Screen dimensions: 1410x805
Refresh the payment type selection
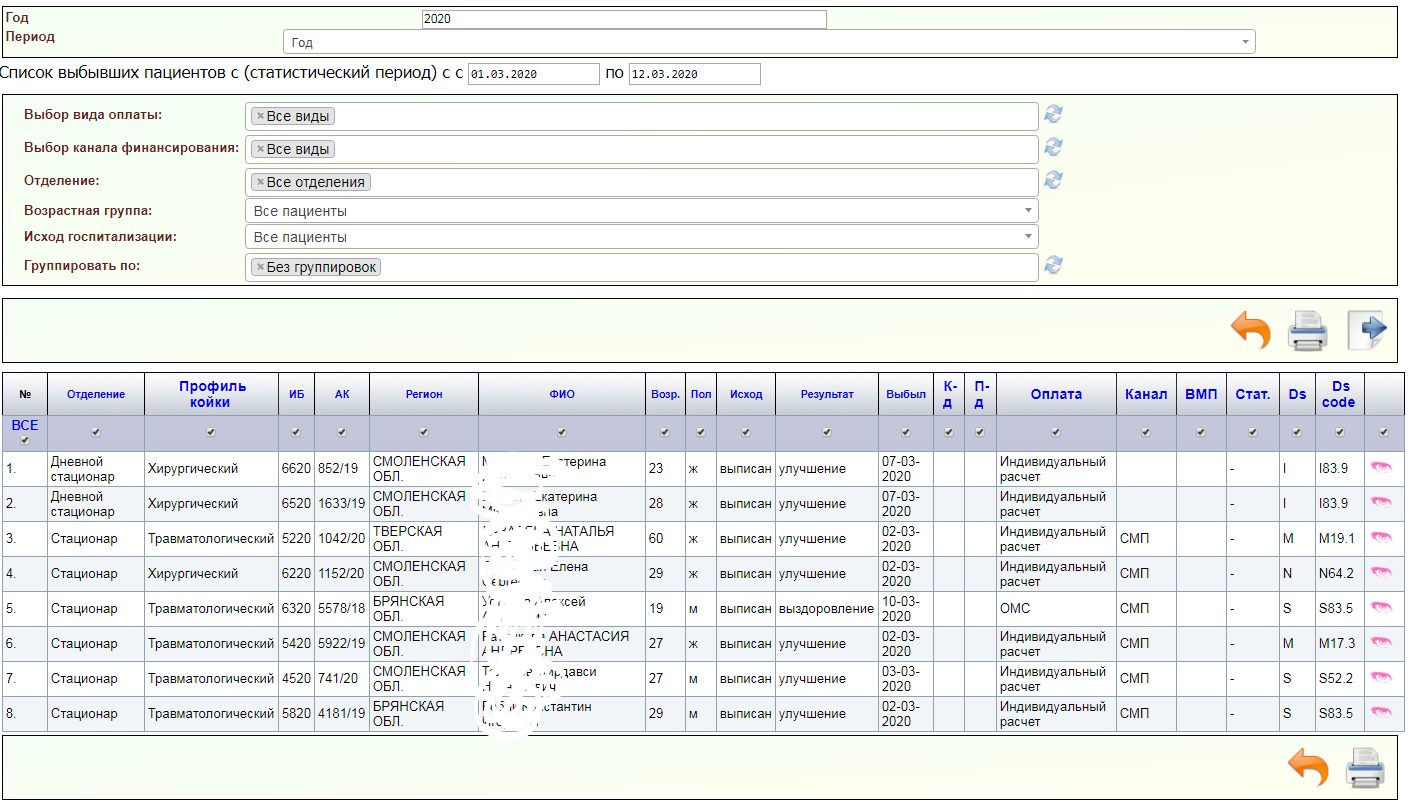point(1053,115)
